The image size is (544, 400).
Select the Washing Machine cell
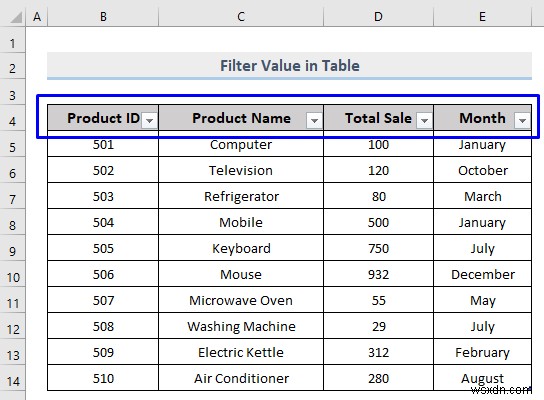[x=241, y=326]
